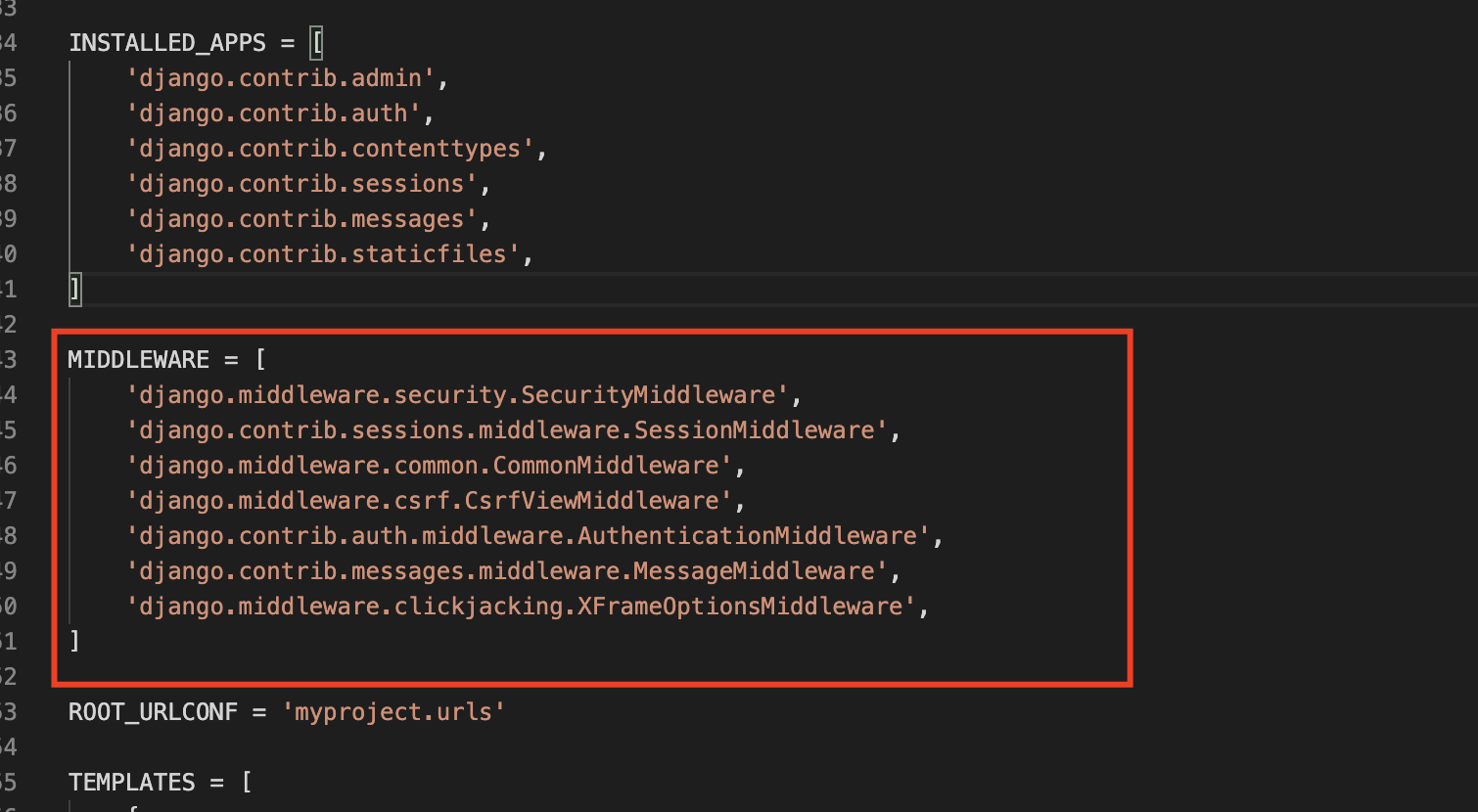Click 'django.contrib.contenttypes' app line
This screenshot has height=812, width=1478.
330,149
